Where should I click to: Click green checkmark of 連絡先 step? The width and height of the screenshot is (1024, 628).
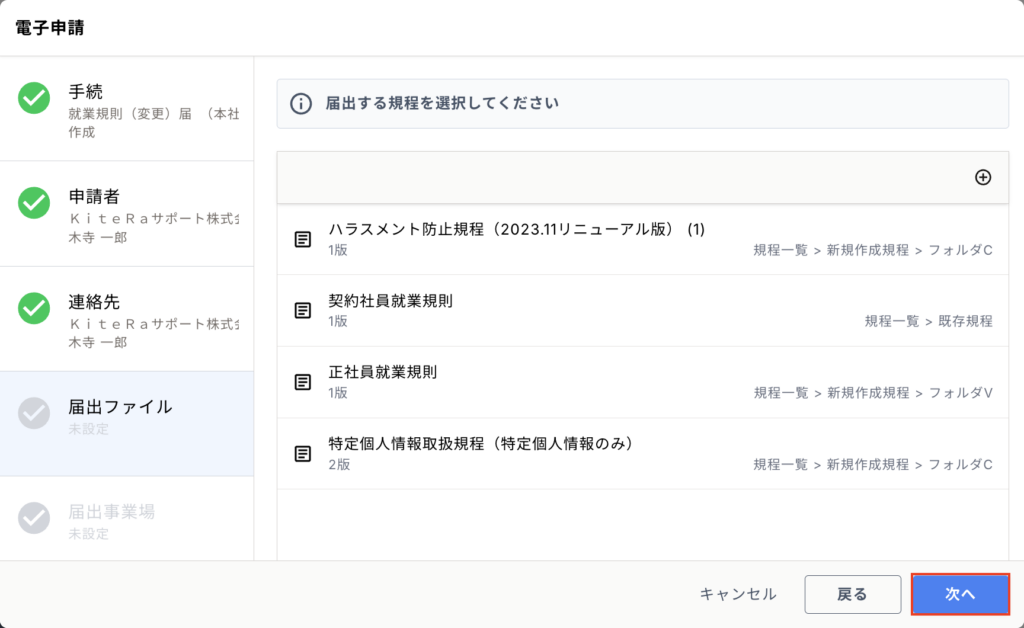(34, 307)
